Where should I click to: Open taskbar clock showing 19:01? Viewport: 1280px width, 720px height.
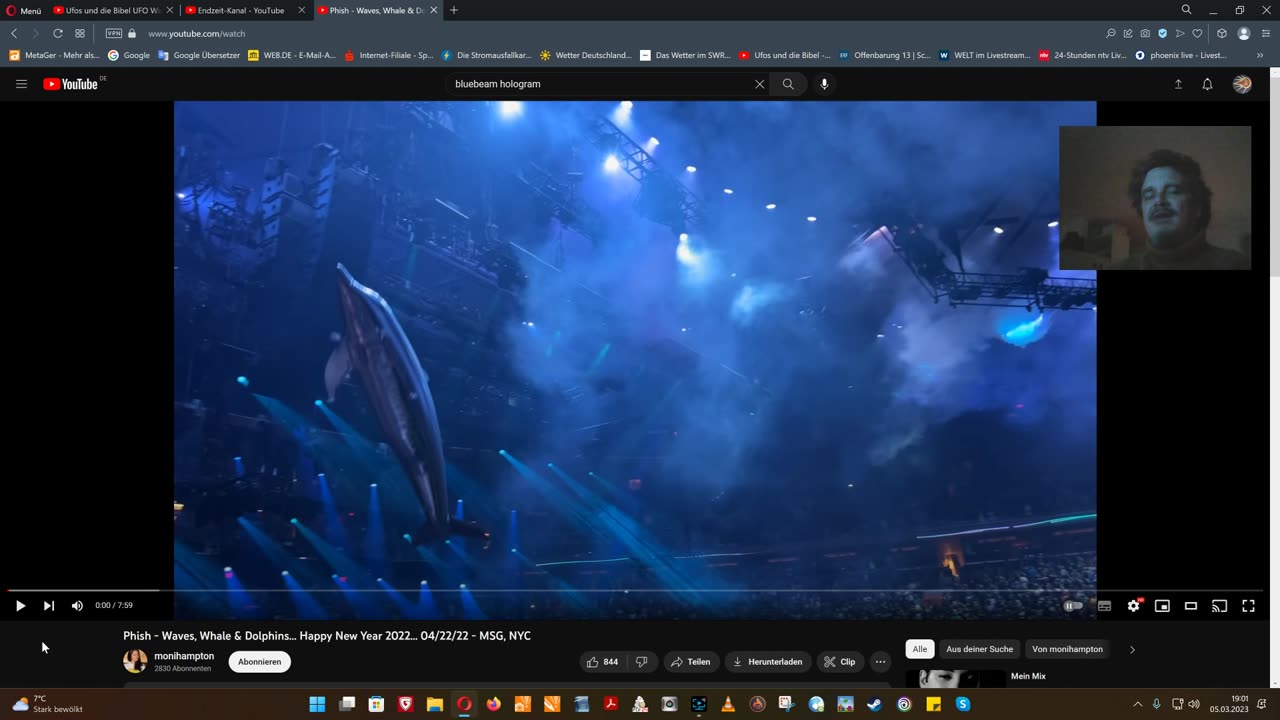[x=1228, y=704]
